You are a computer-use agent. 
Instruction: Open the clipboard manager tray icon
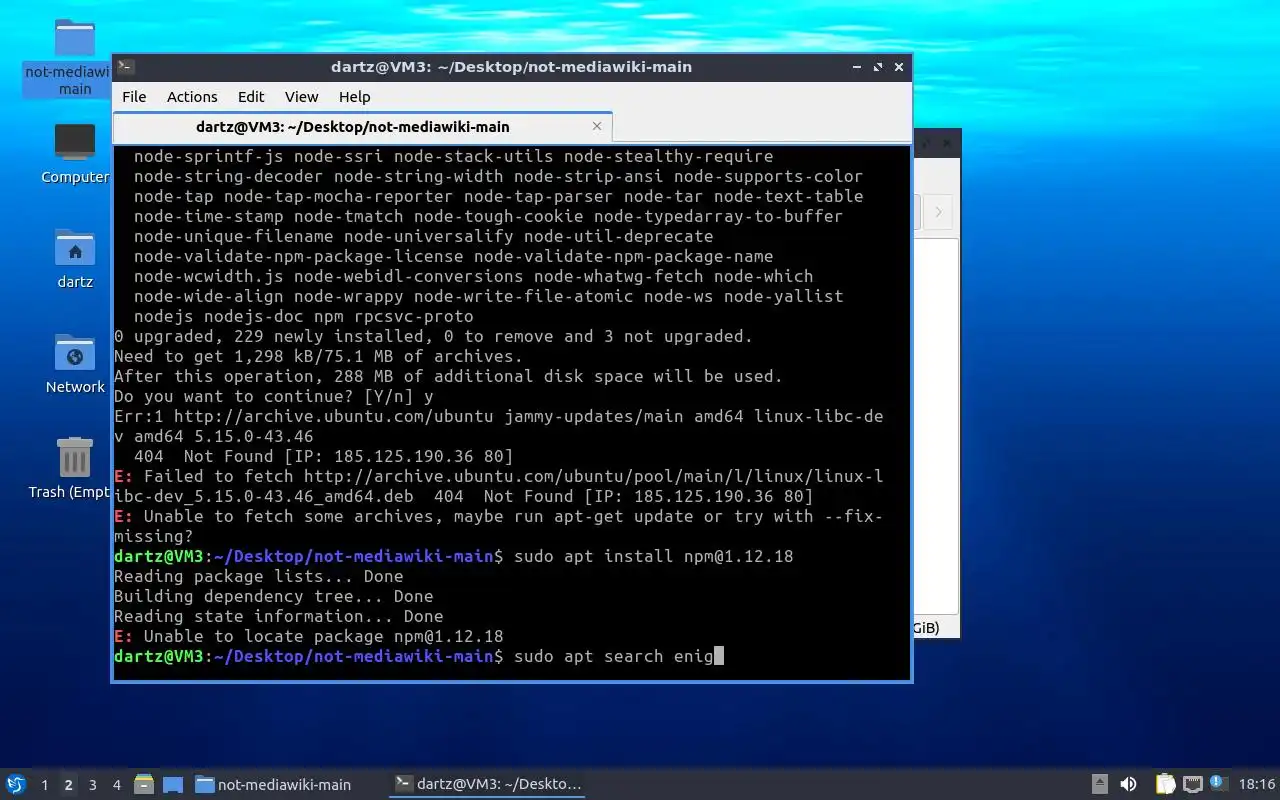[1165, 785]
